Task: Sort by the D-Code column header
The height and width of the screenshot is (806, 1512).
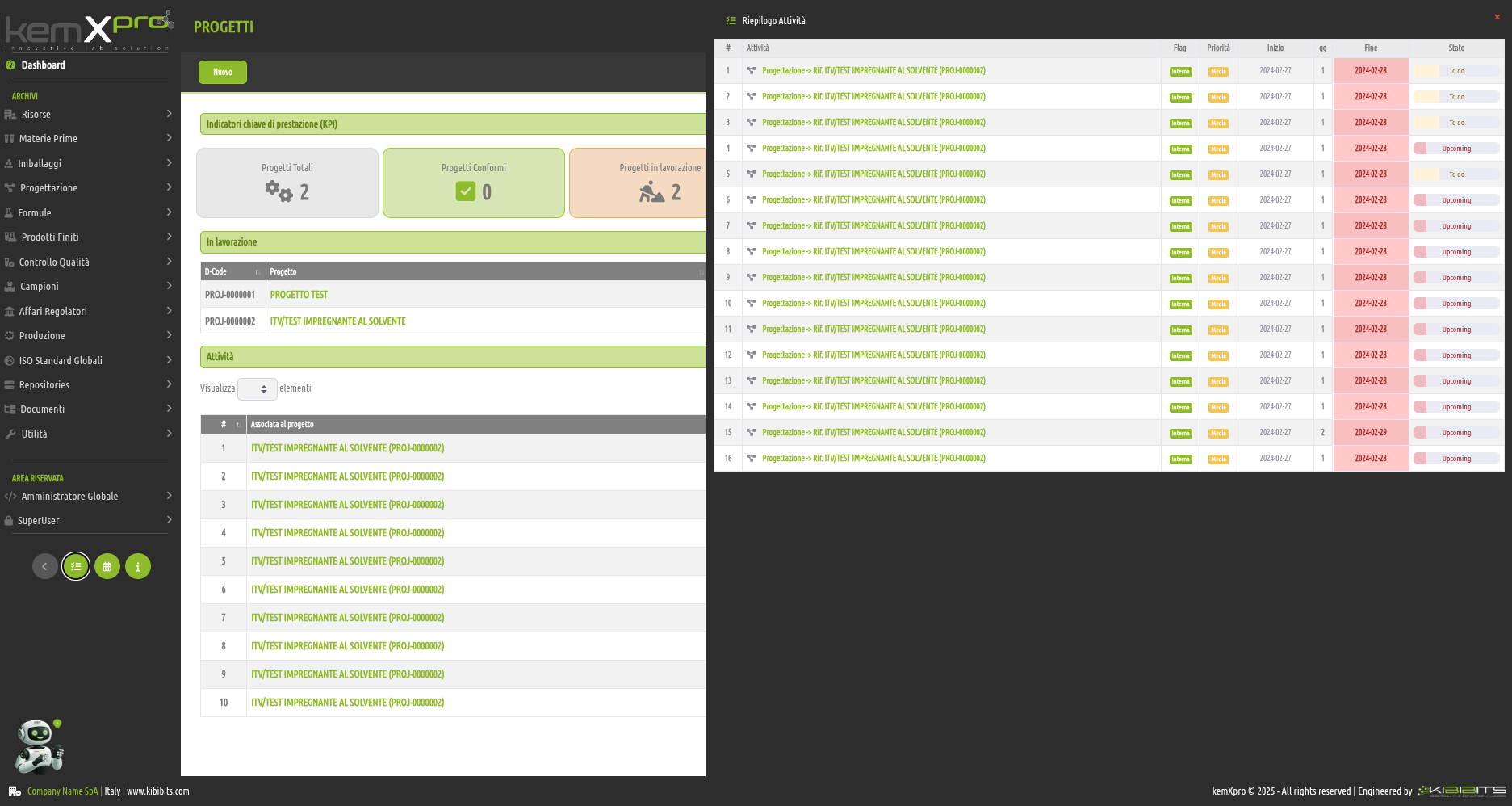Action: coord(232,272)
